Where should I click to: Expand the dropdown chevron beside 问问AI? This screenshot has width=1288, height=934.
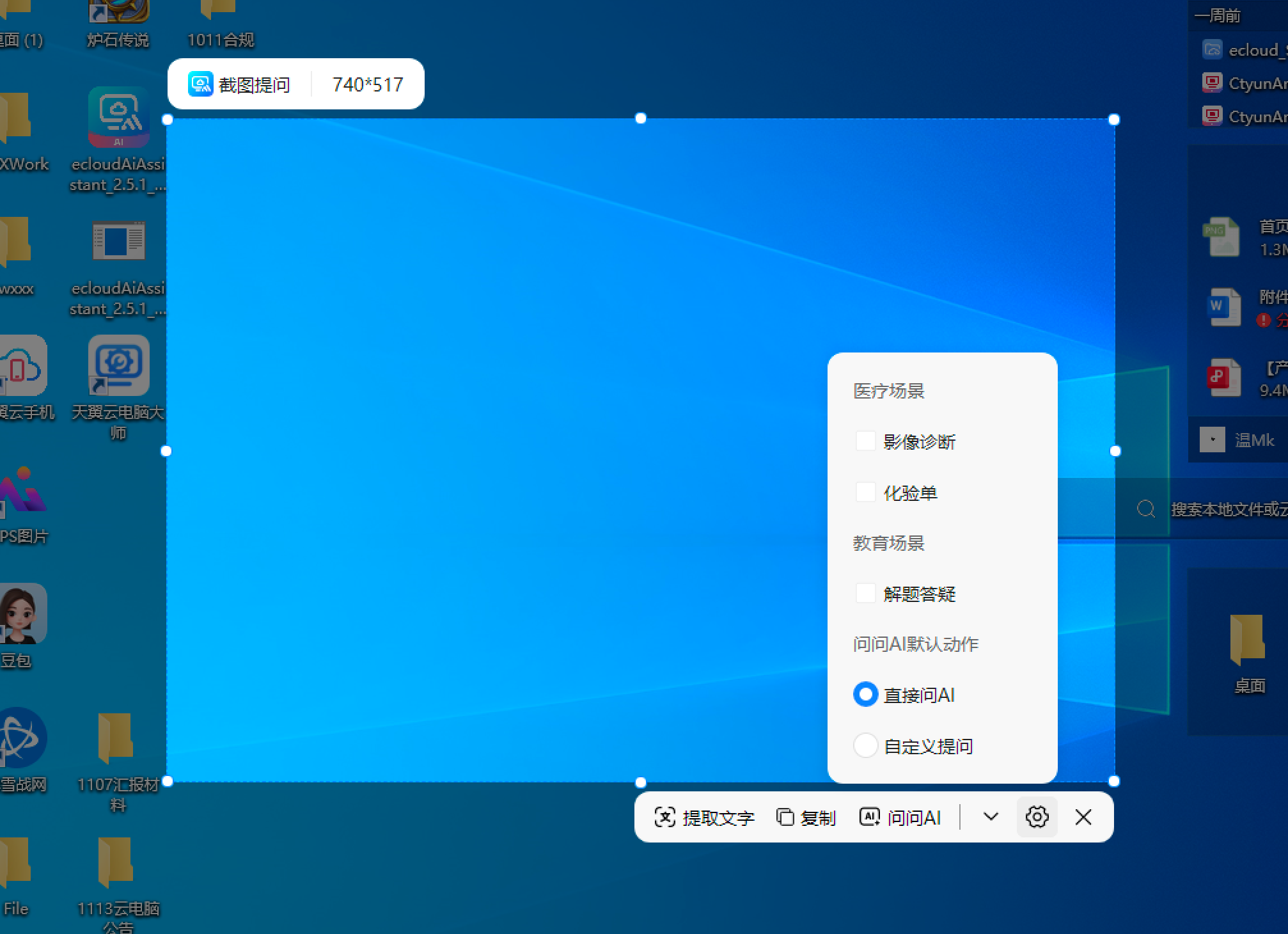pyautogui.click(x=991, y=817)
